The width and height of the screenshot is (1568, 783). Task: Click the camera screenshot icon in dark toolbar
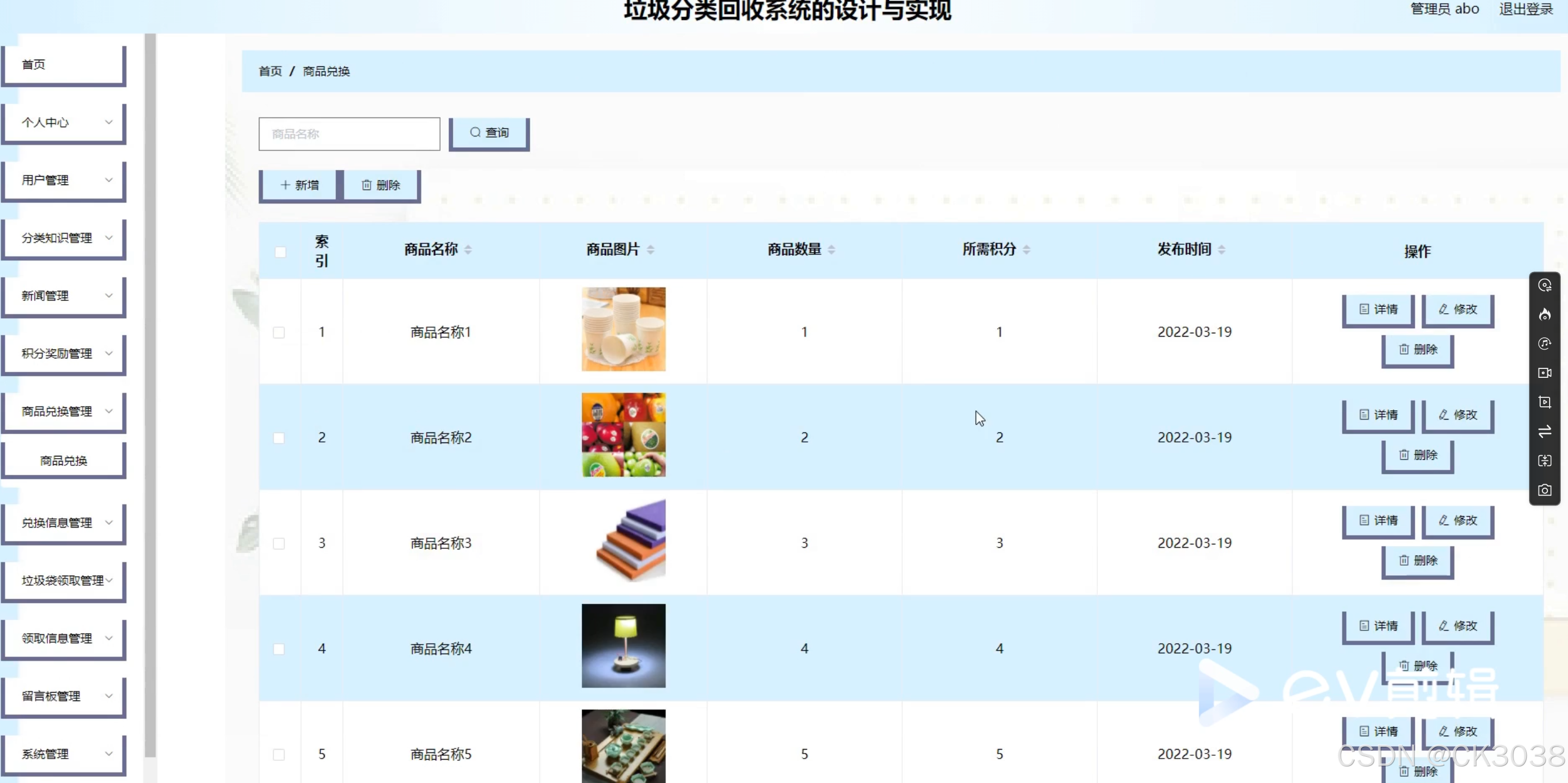(1544, 490)
